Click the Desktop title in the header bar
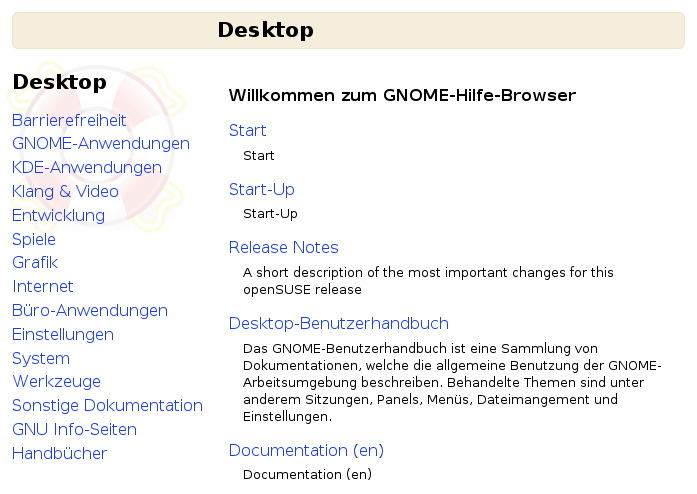 pos(265,30)
